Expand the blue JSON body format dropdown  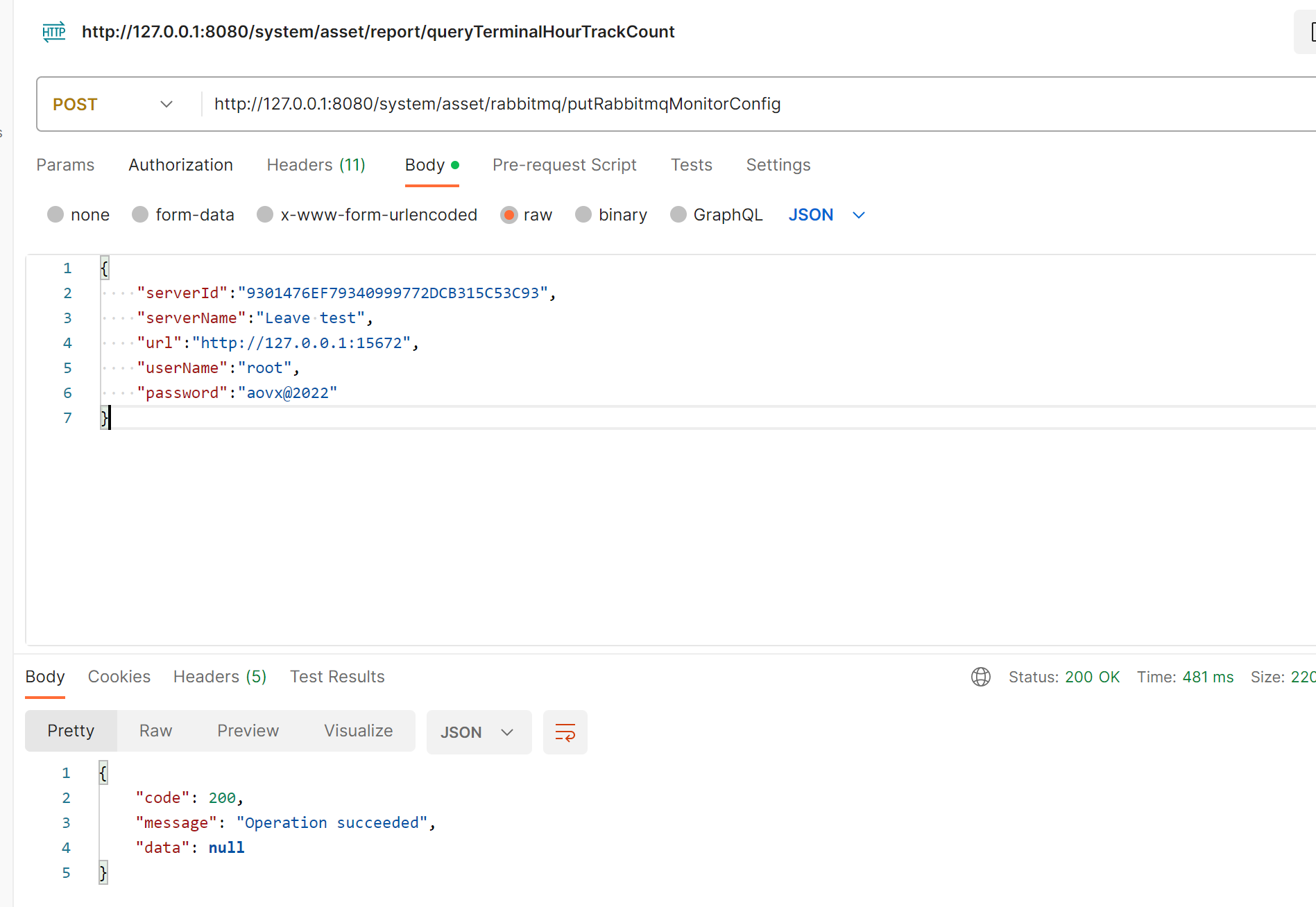826,215
